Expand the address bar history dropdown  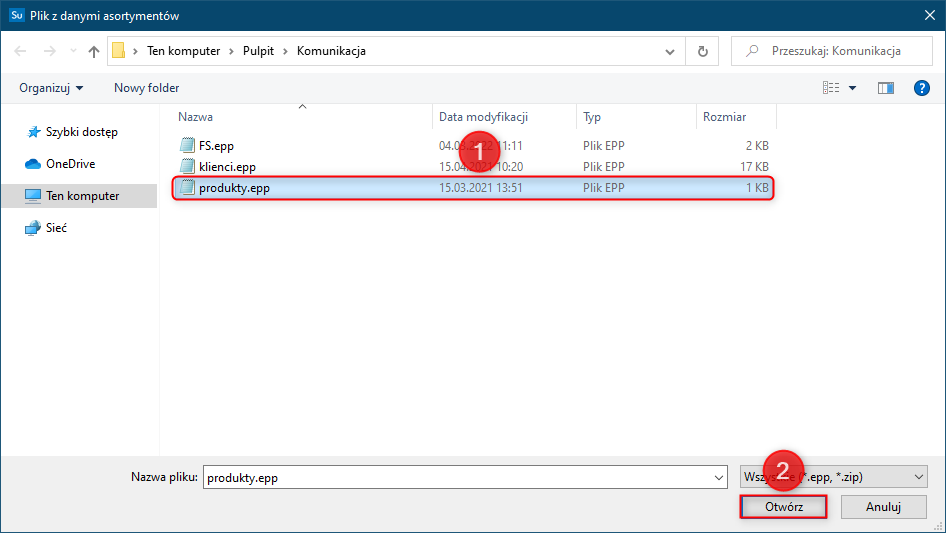[x=670, y=51]
